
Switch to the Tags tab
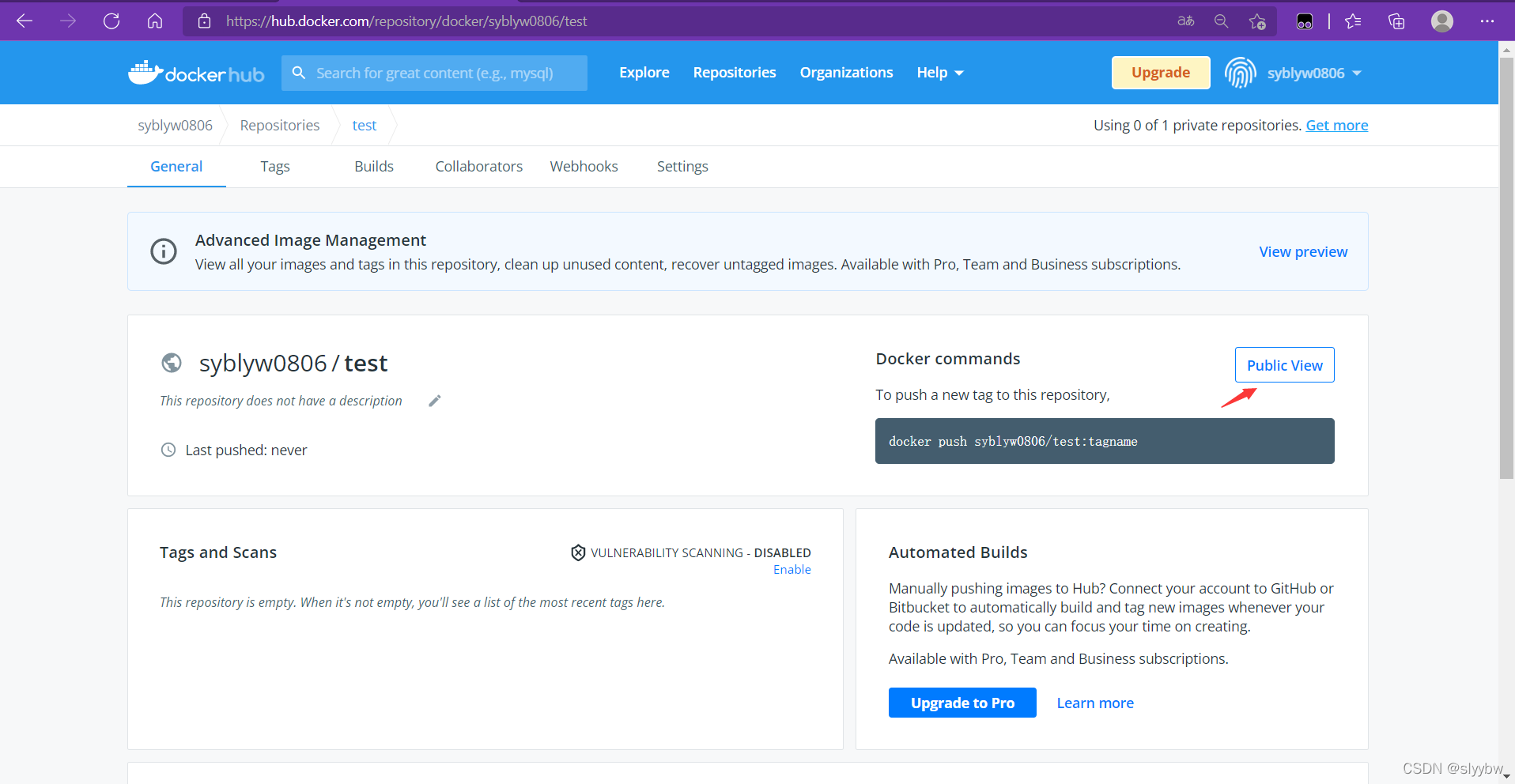click(x=275, y=166)
